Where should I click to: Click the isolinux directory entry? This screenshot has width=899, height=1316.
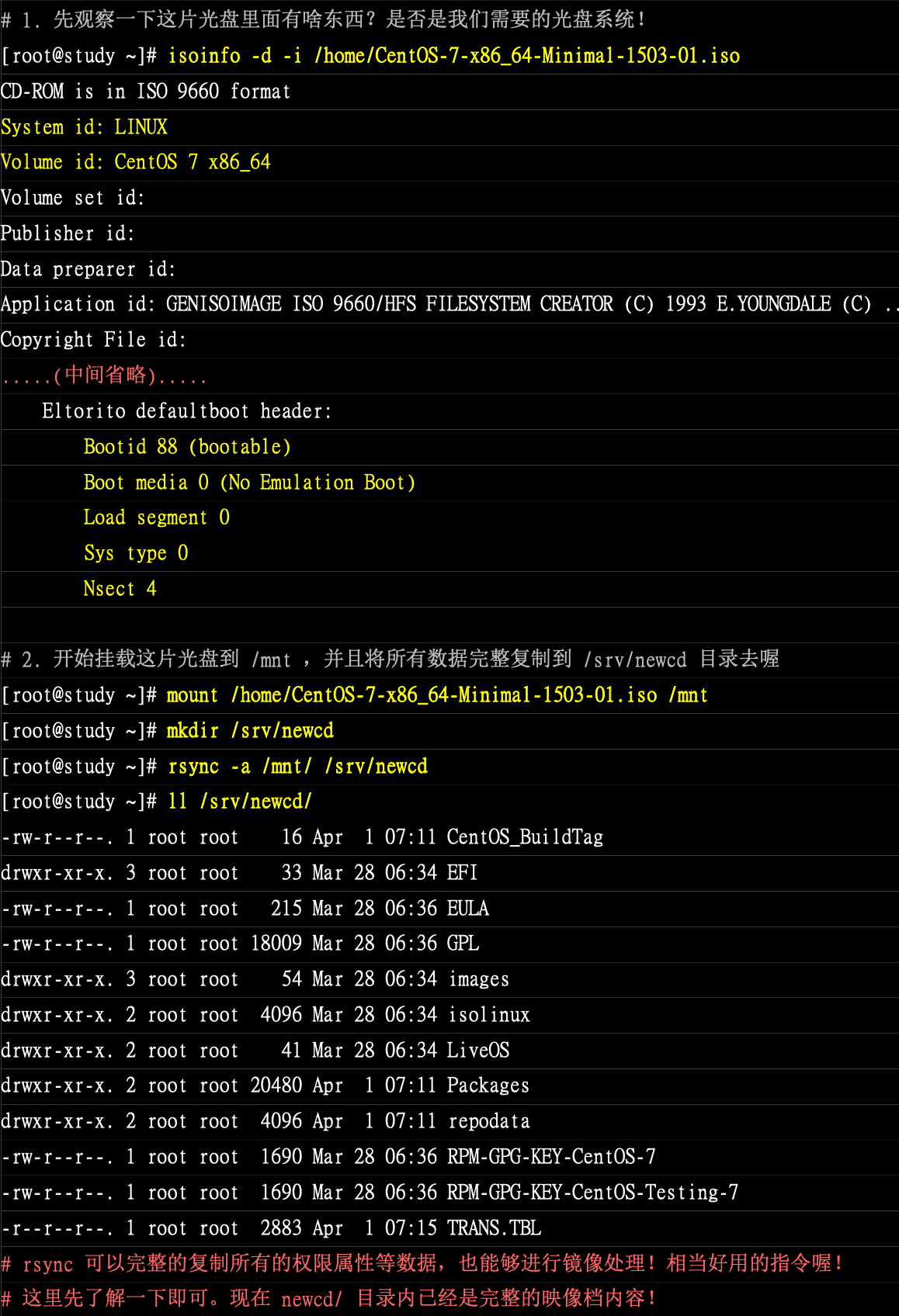488,1015
